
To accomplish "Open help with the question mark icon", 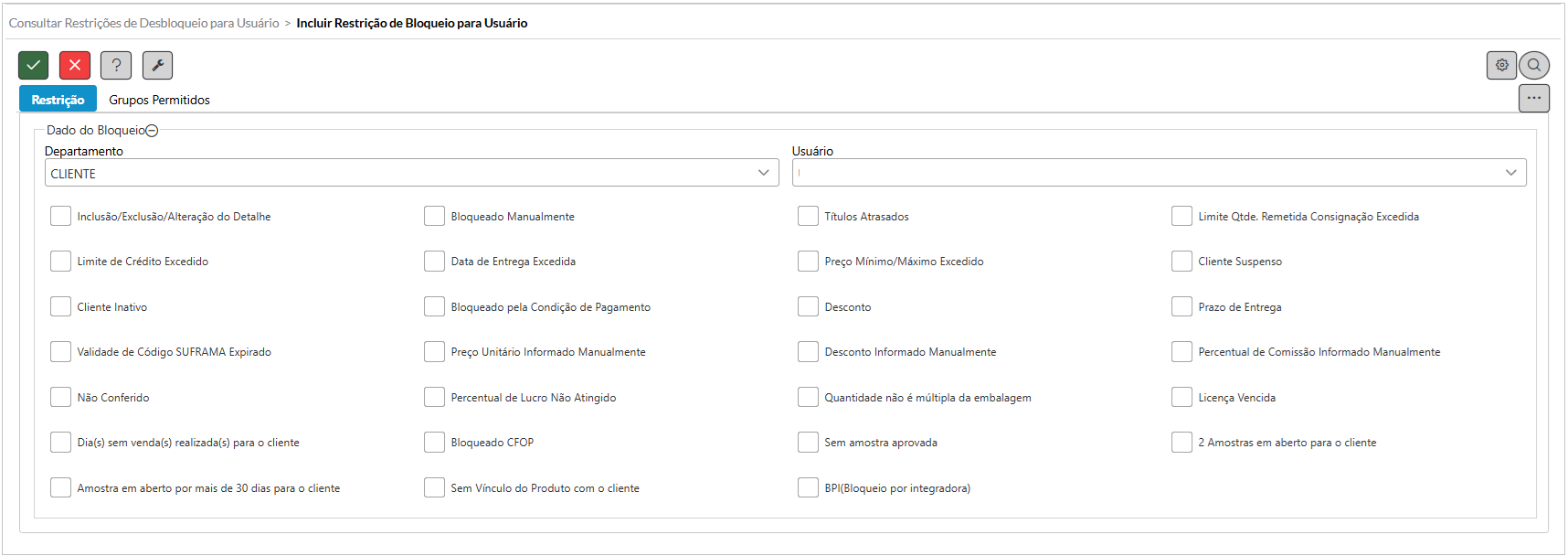I will tap(116, 65).
